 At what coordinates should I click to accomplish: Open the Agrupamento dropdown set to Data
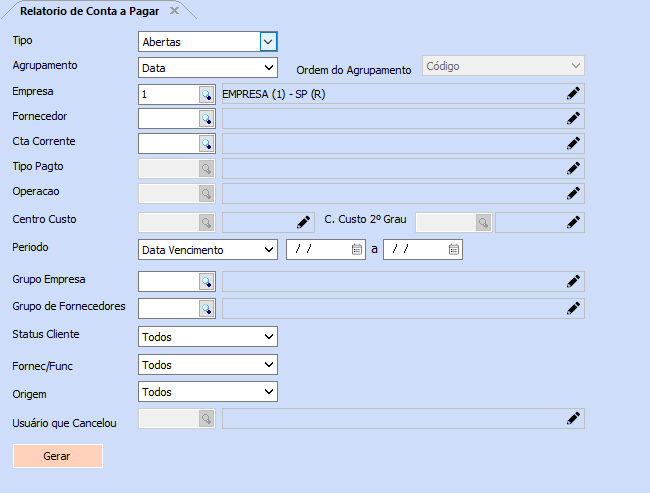point(267,67)
